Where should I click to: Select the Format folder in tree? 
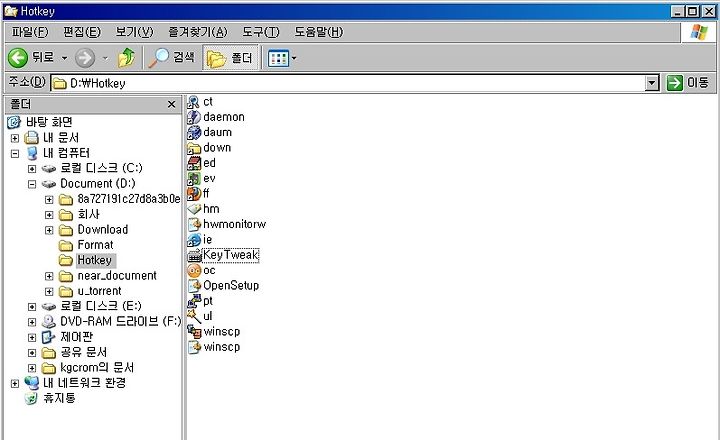(95, 245)
